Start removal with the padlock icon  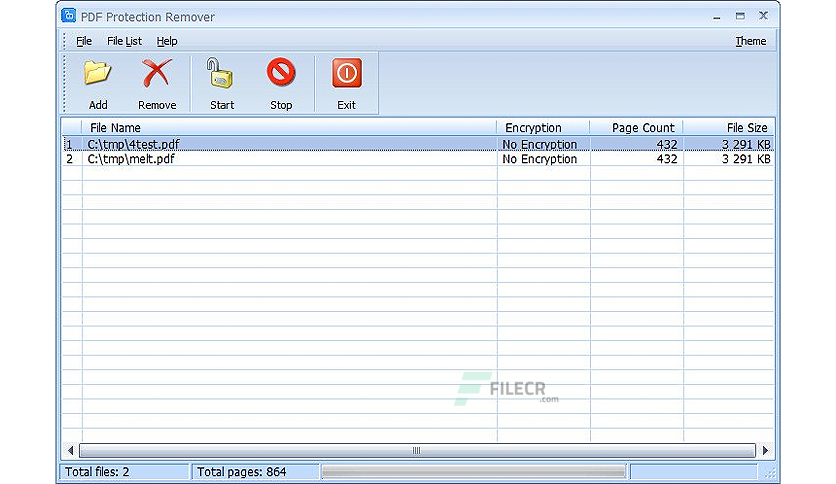coord(221,73)
